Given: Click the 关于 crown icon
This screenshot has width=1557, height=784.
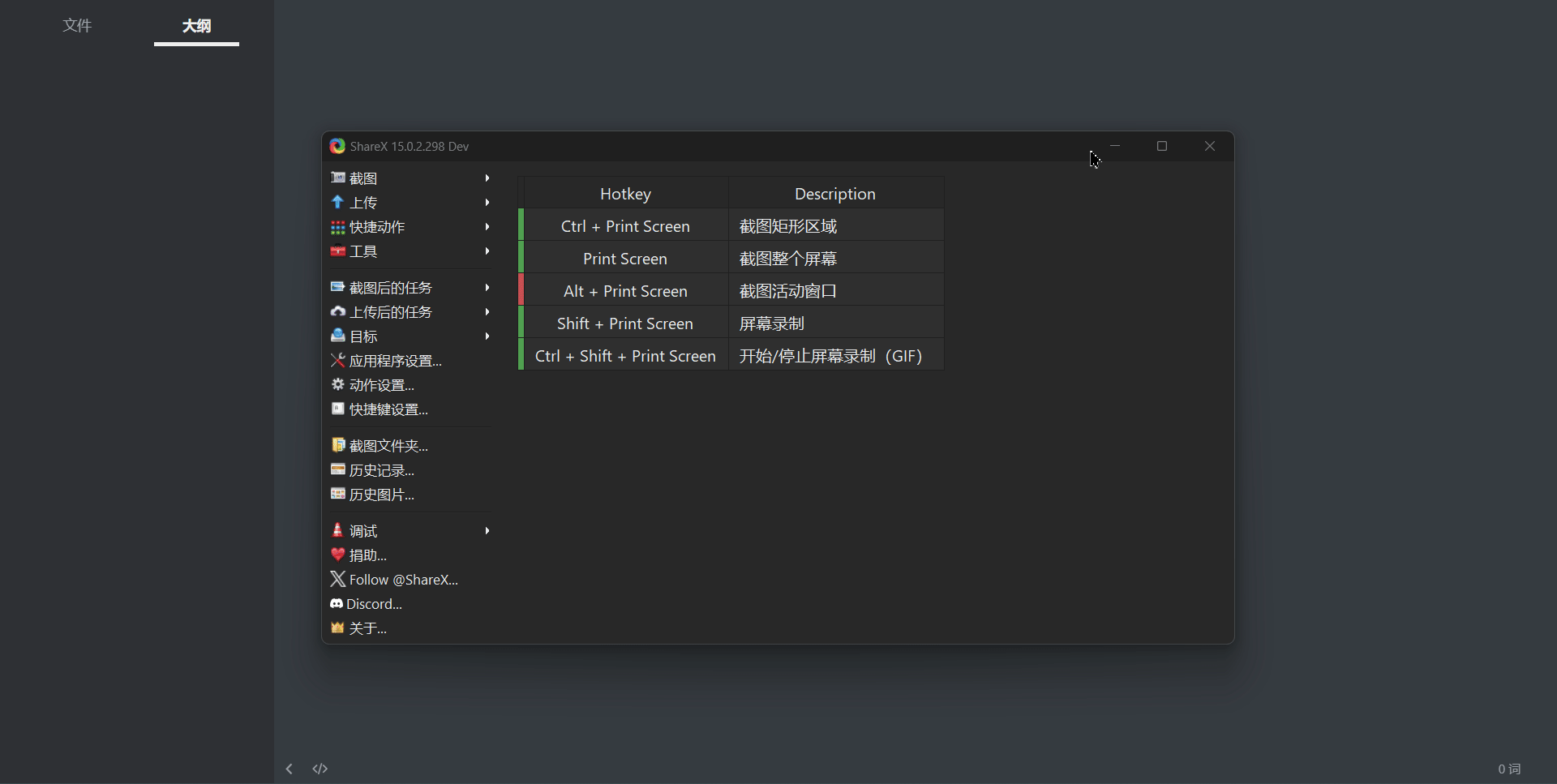Looking at the screenshot, I should pyautogui.click(x=338, y=628).
